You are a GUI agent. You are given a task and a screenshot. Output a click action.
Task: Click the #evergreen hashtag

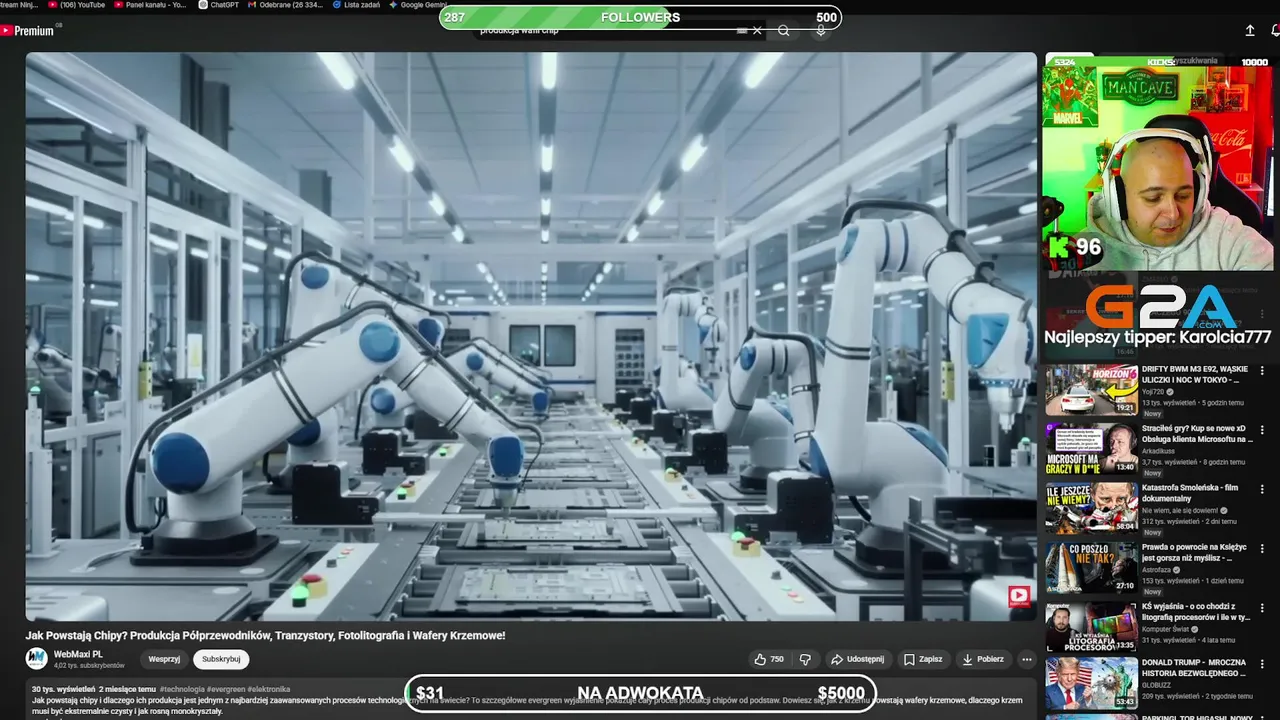click(x=226, y=689)
